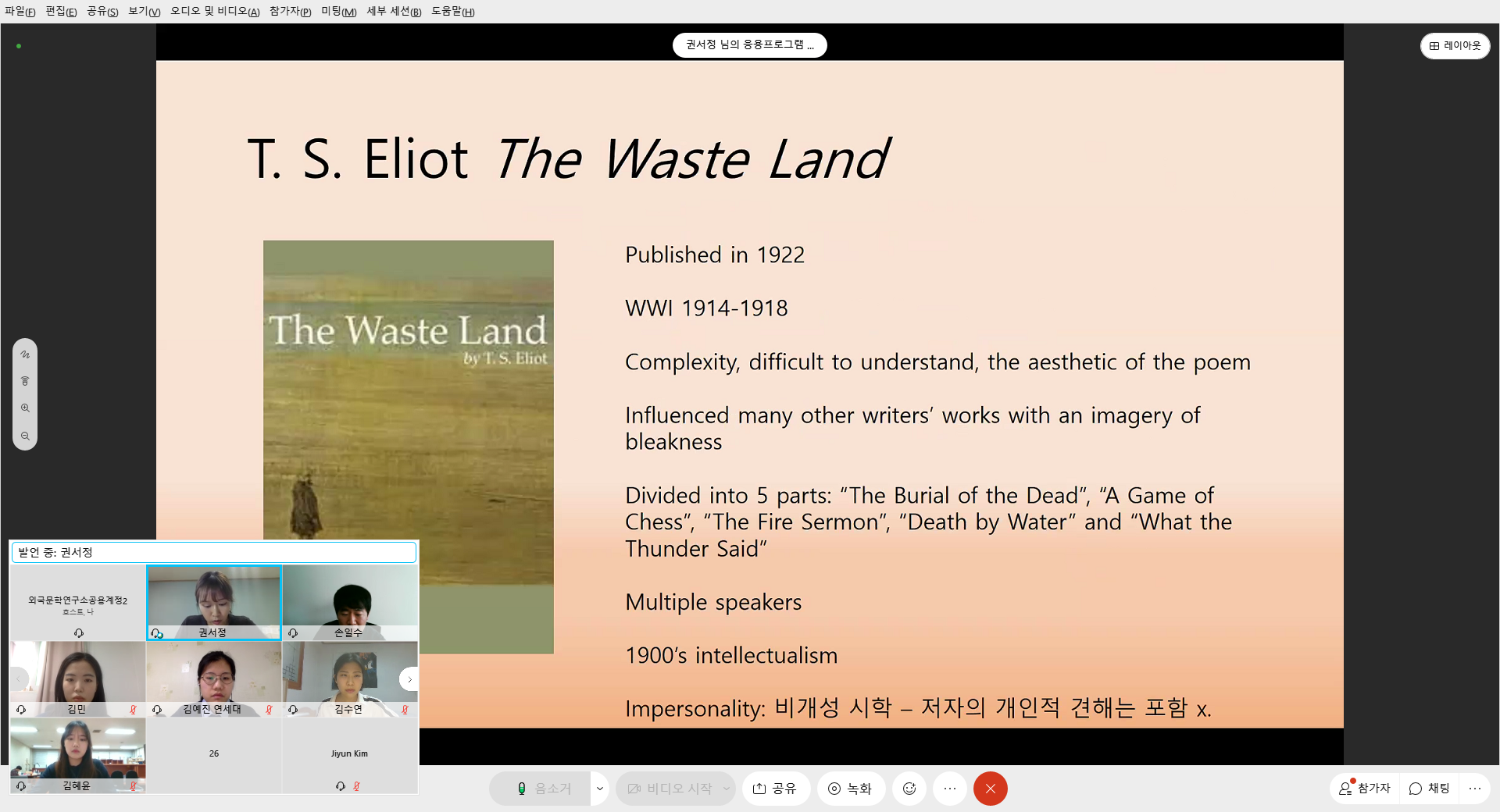Open the 참가자 menu in menu bar
The width and height of the screenshot is (1500, 812).
(290, 12)
